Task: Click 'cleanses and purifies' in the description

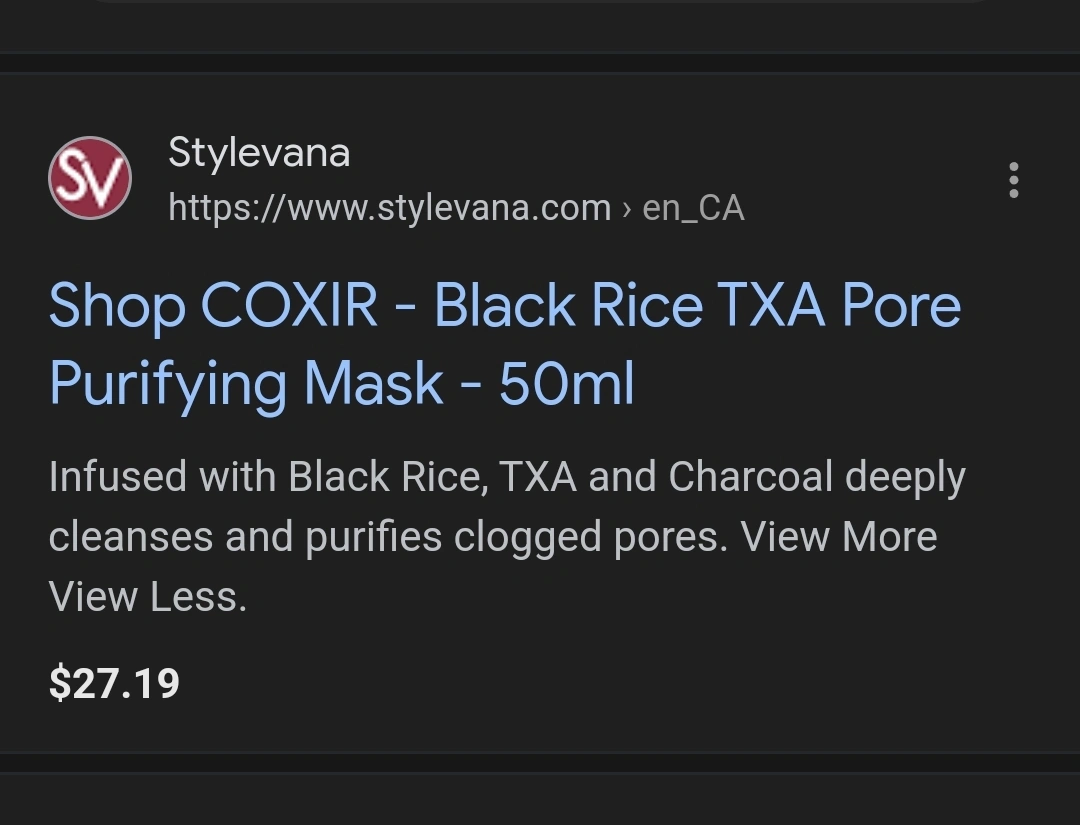Action: click(245, 537)
